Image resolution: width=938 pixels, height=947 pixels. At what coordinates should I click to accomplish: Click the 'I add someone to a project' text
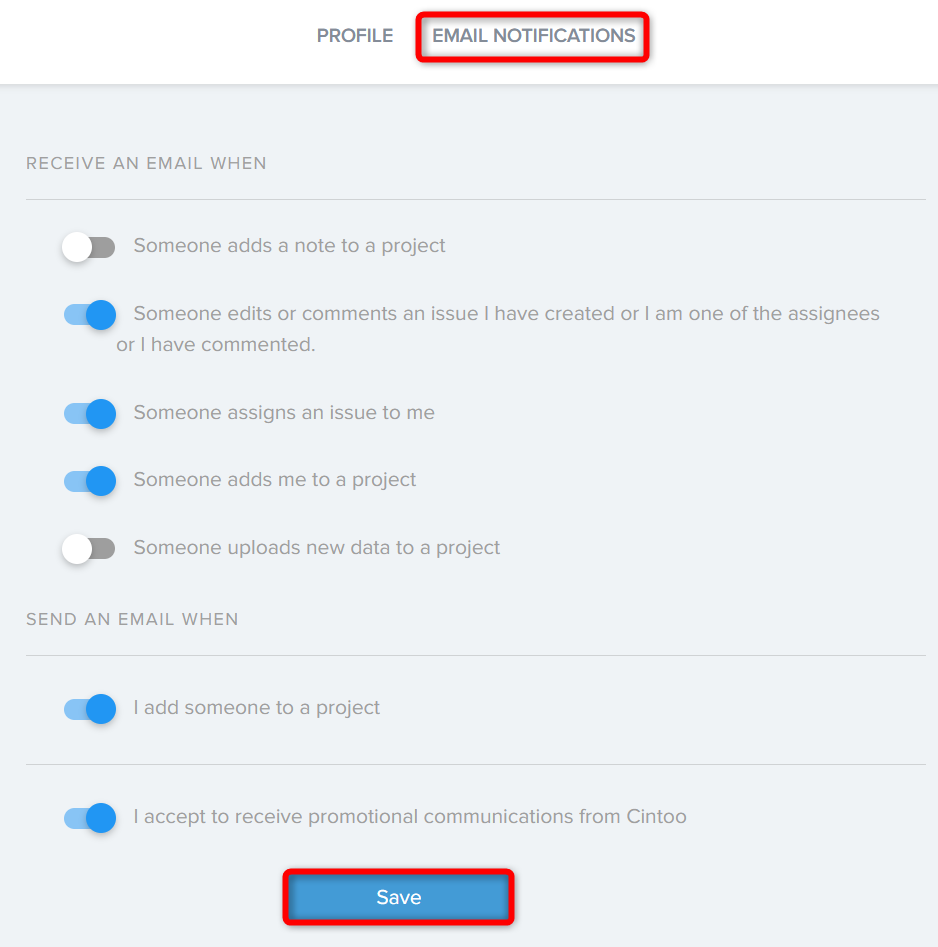point(257,707)
